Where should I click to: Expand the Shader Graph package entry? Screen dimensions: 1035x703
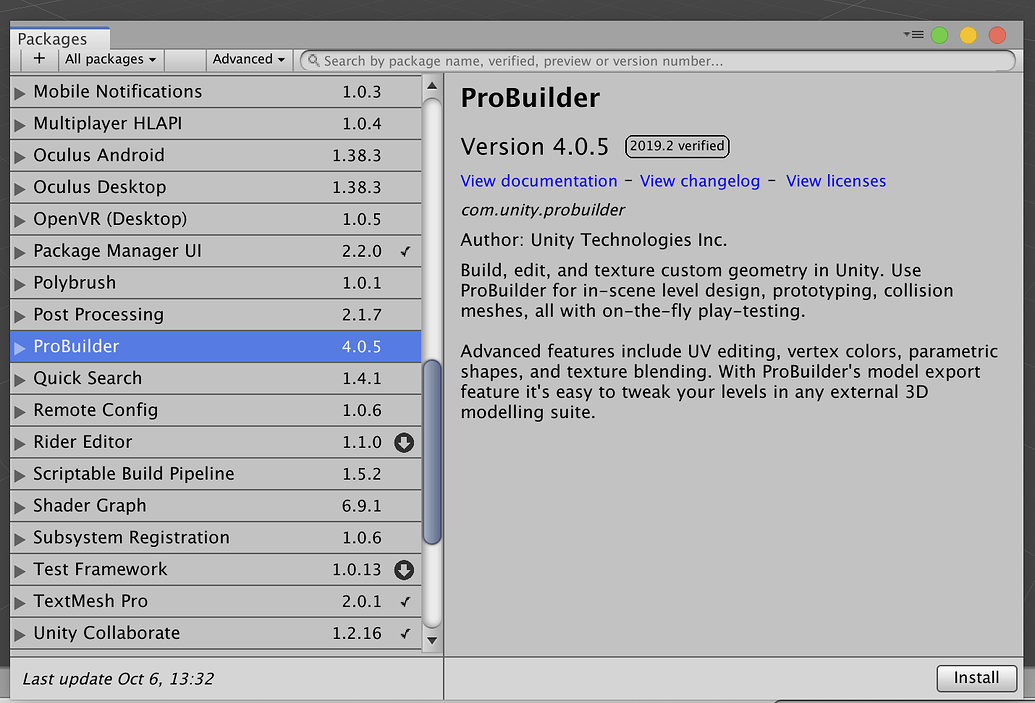pyautogui.click(x=19, y=506)
